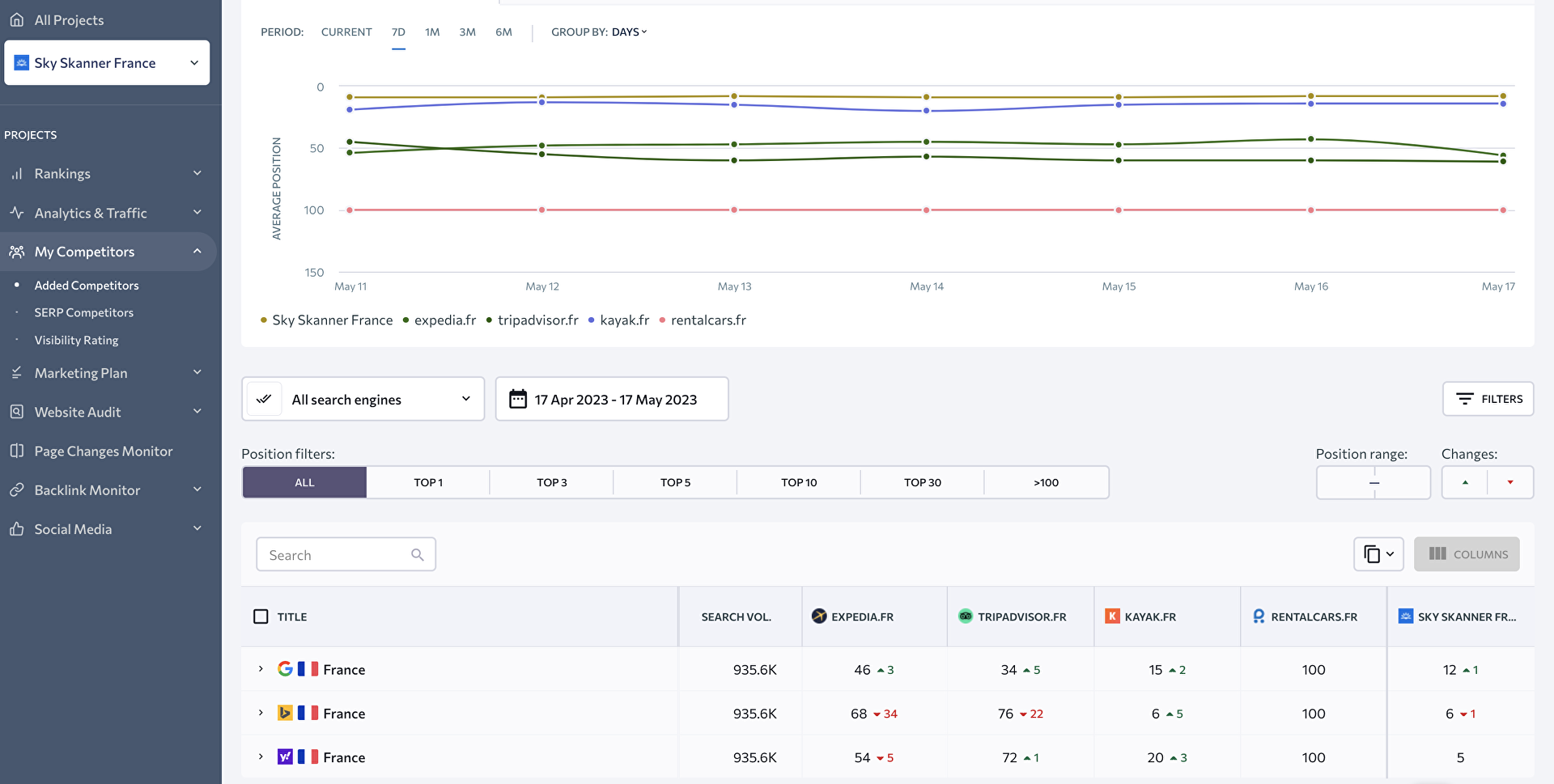Click the calendar icon in date range
1554x784 pixels.
[x=518, y=399]
